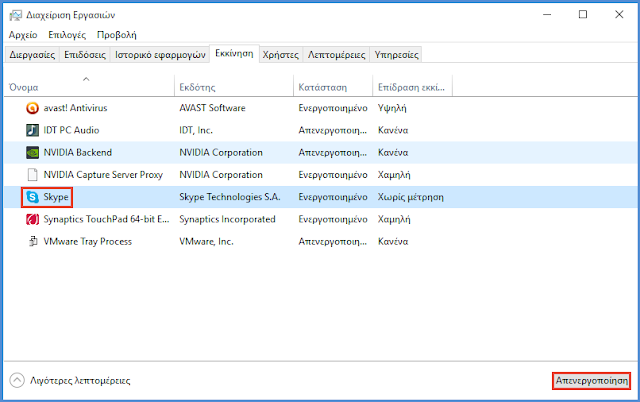Viewport: 640px width, 402px height.
Task: Click the NVIDIA Capture Server Proxy icon
Action: [x=33, y=175]
